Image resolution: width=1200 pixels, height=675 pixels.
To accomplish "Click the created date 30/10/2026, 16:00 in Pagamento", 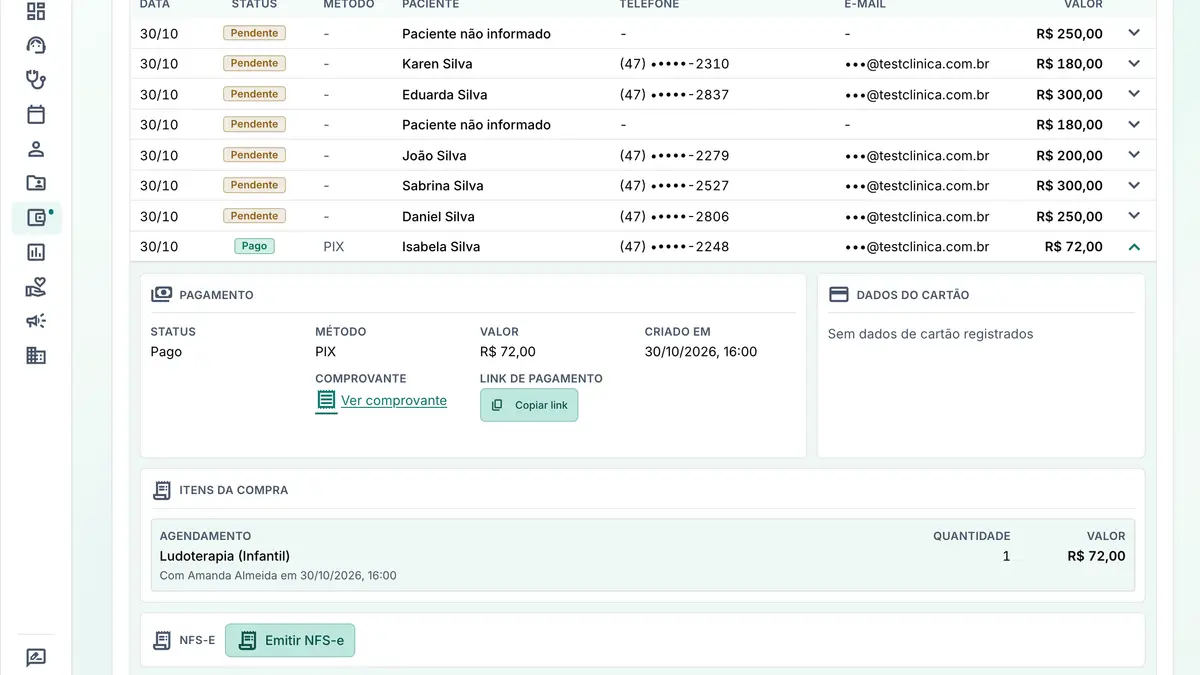I will tap(701, 352).
